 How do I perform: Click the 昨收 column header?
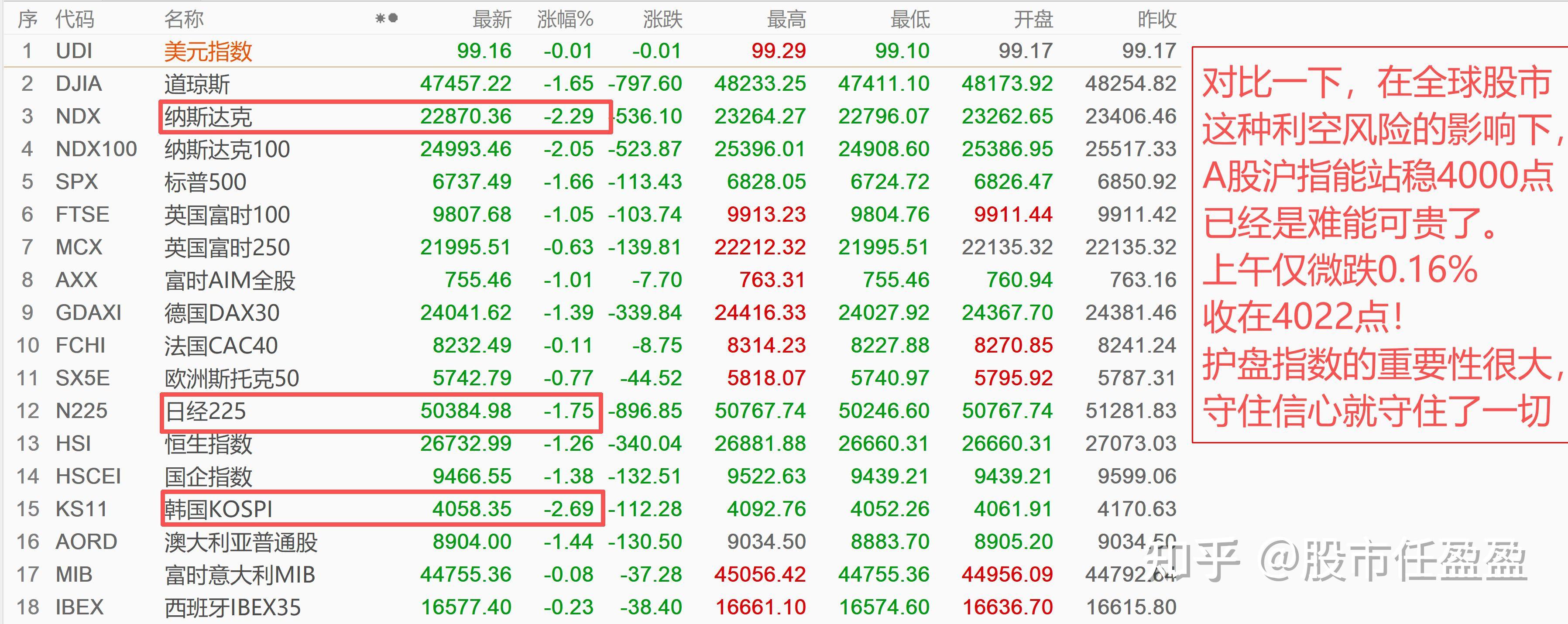(1157, 20)
